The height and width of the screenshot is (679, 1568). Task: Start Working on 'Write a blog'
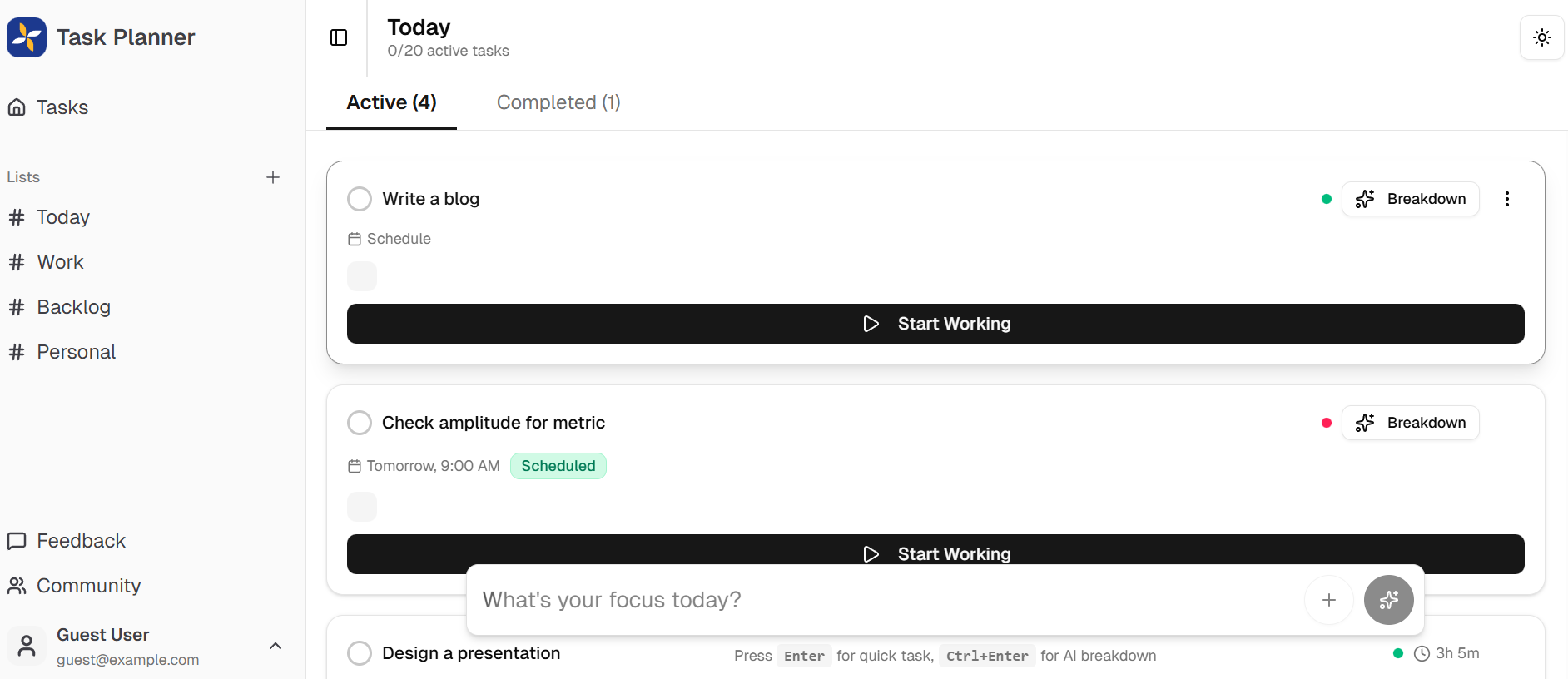coord(935,324)
